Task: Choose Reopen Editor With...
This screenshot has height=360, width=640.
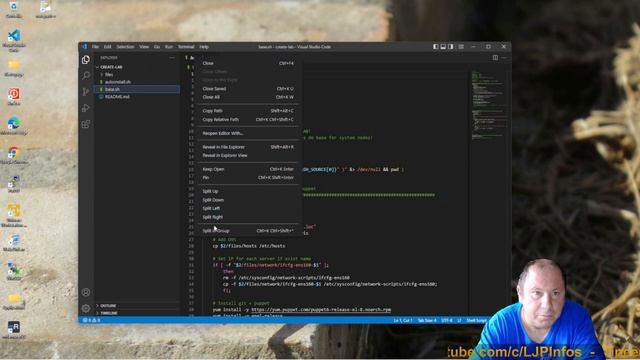Action: point(248,133)
